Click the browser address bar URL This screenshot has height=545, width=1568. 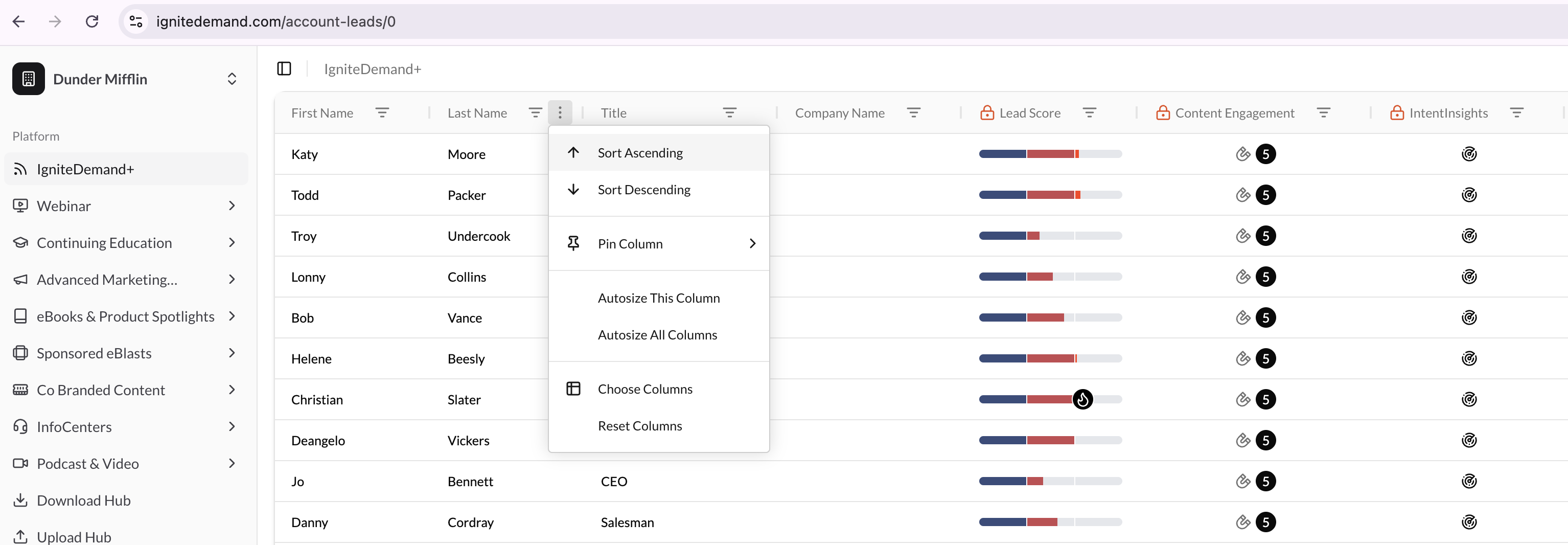[x=276, y=22]
